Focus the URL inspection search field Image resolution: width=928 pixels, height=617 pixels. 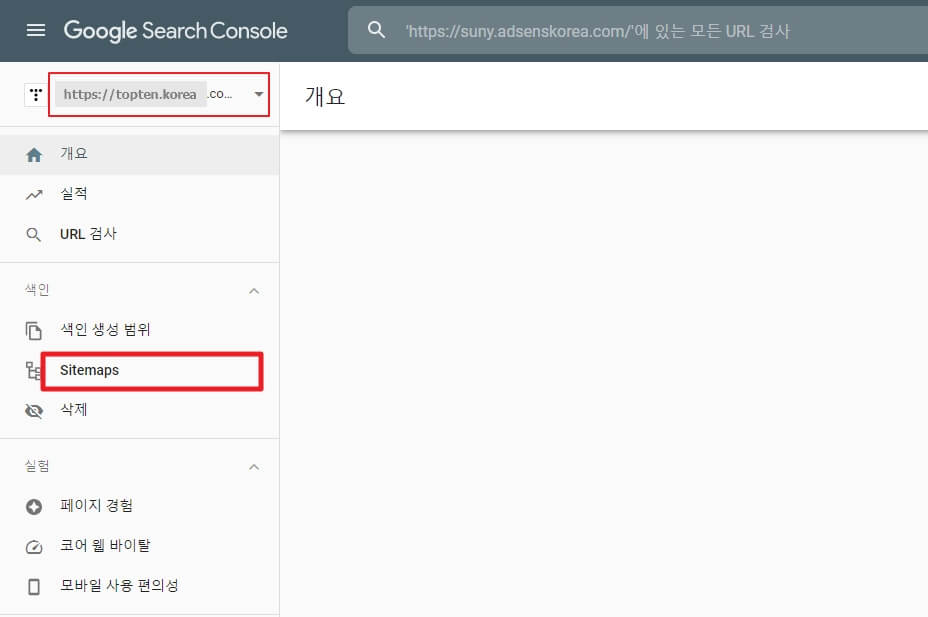click(x=638, y=31)
